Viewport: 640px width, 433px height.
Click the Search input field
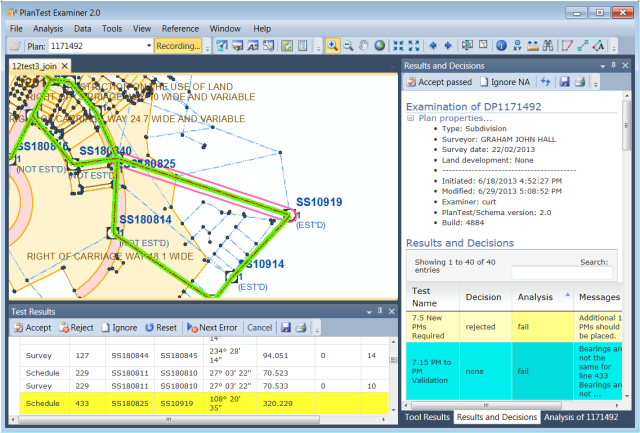[562, 273]
